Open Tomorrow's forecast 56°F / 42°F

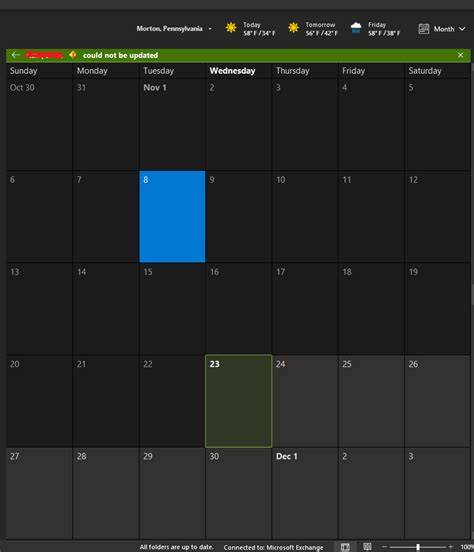[x=321, y=29]
